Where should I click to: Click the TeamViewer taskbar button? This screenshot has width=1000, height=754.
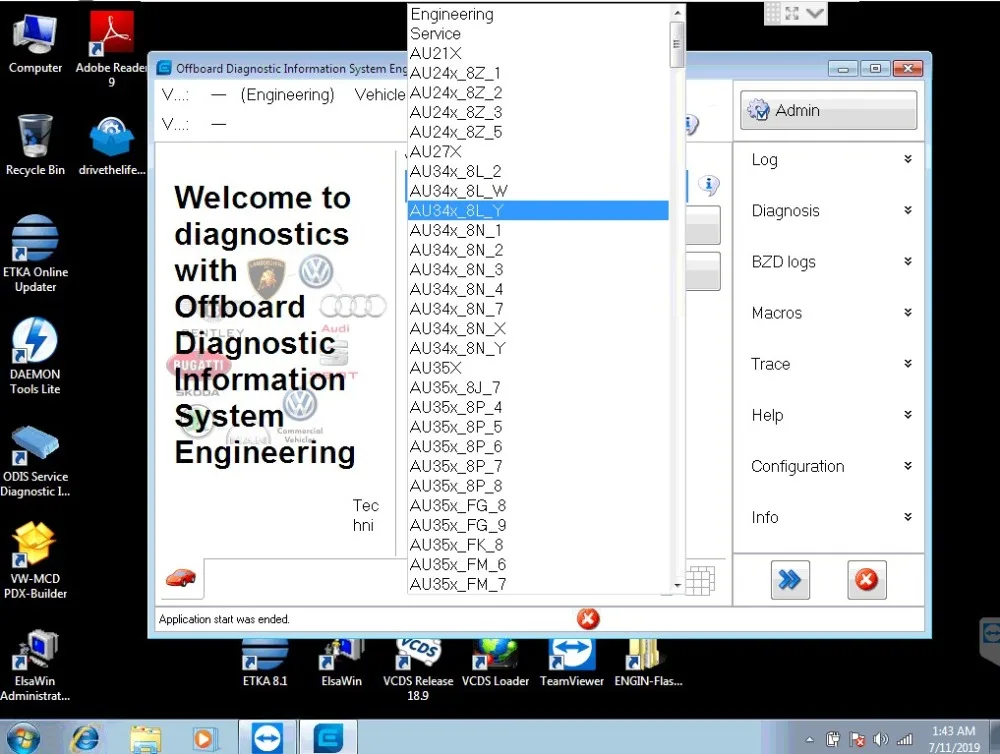pos(267,738)
